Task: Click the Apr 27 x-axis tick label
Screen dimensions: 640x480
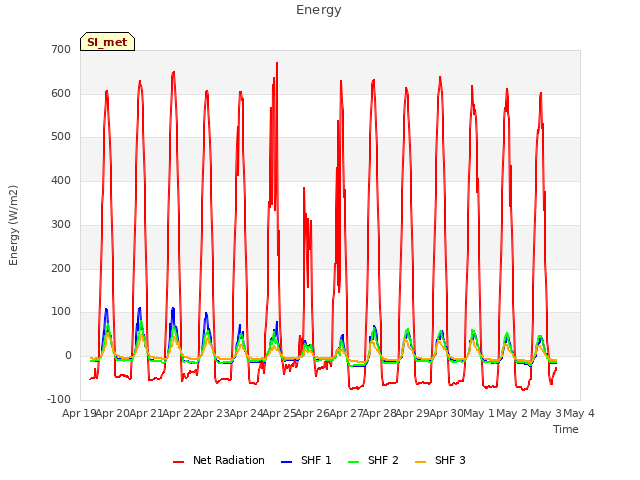Action: pos(346,413)
